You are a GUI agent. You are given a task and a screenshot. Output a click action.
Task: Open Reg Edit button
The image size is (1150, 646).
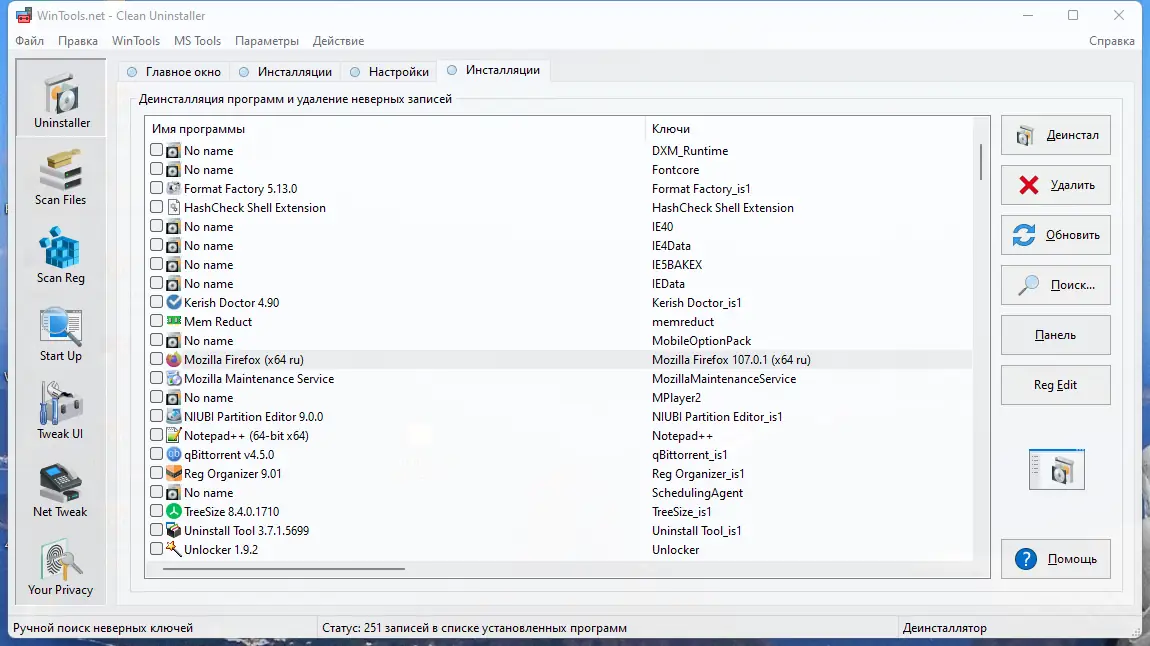tap(1055, 385)
